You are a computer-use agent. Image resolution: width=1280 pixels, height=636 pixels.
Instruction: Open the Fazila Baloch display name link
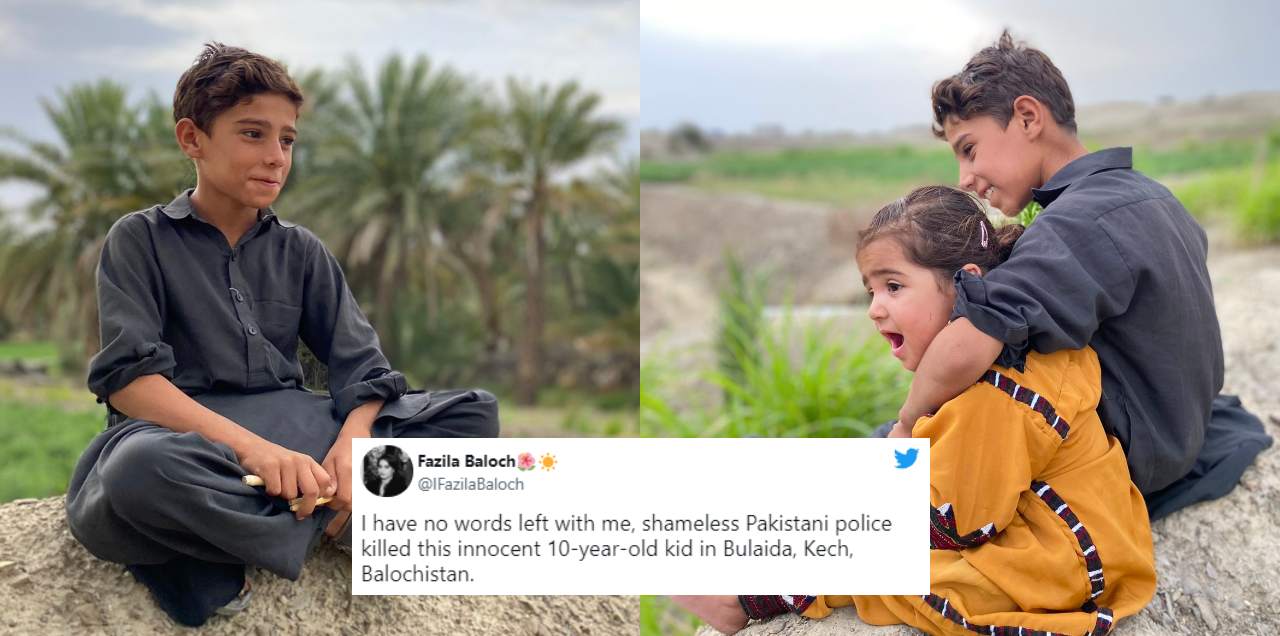[x=465, y=461]
